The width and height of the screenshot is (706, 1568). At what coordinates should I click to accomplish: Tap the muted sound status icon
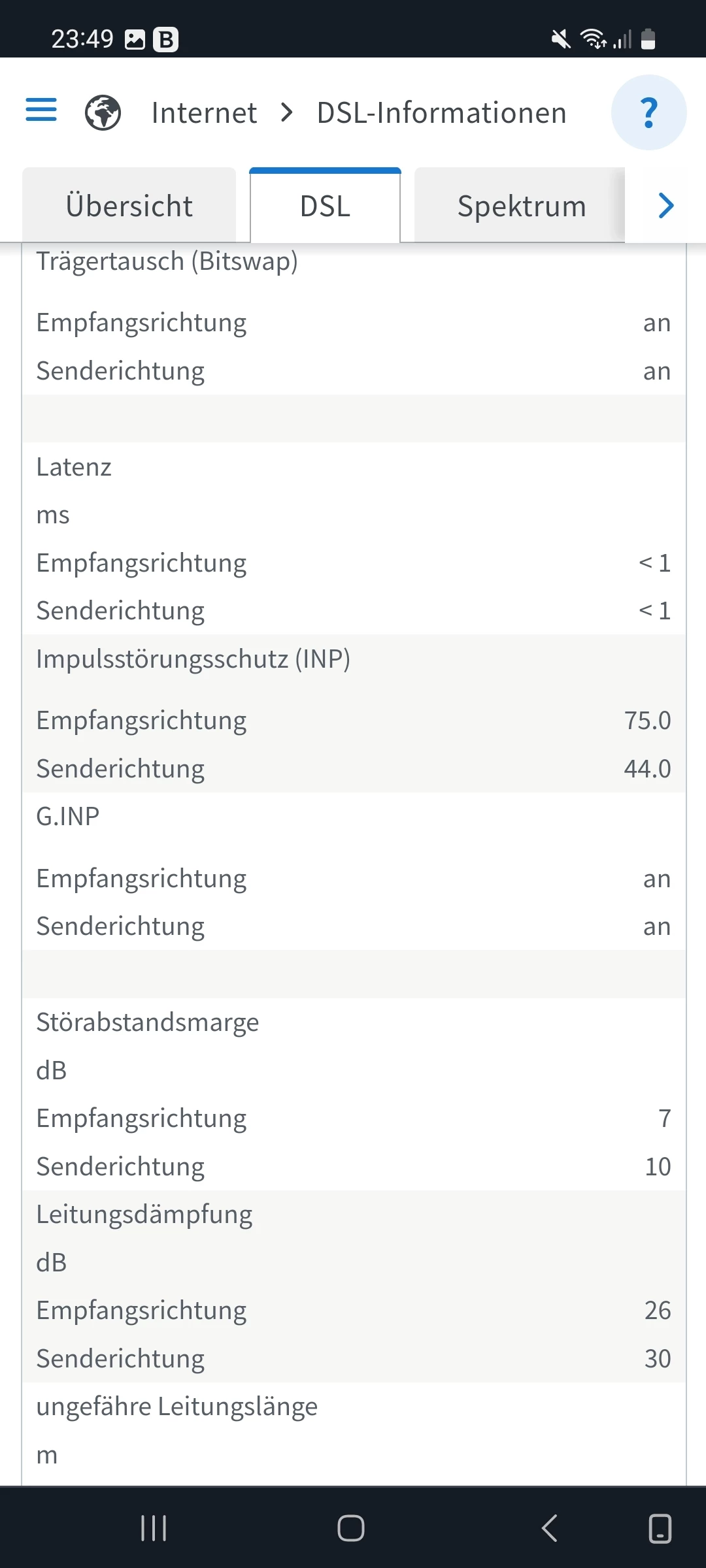coord(560,39)
